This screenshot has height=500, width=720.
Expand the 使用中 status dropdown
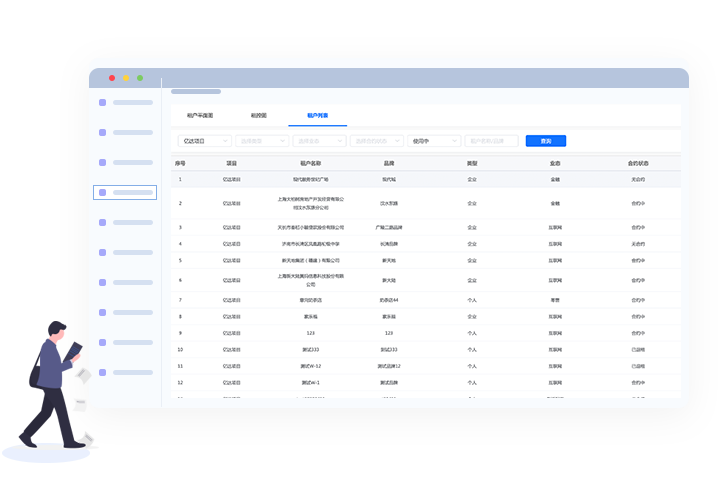point(434,141)
